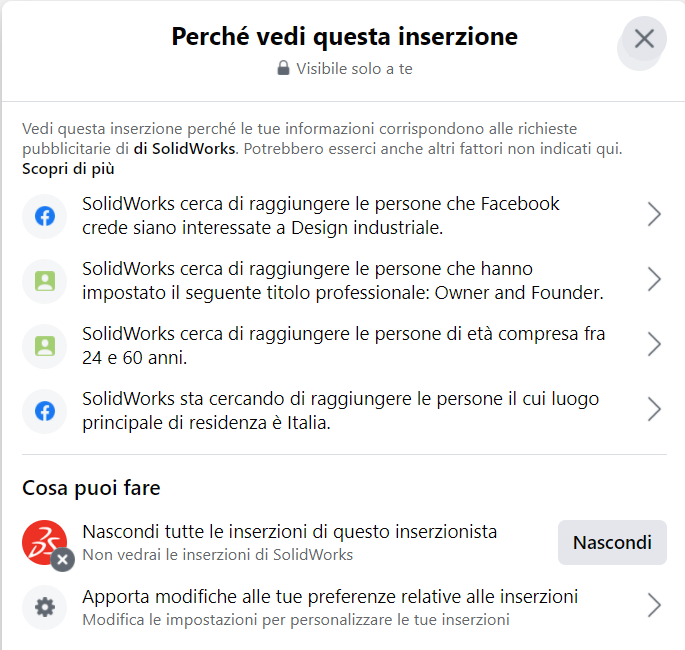Image resolution: width=685 pixels, height=650 pixels.
Task: Click the Facebook icon beside Italia residence reason
Action: coord(45,411)
